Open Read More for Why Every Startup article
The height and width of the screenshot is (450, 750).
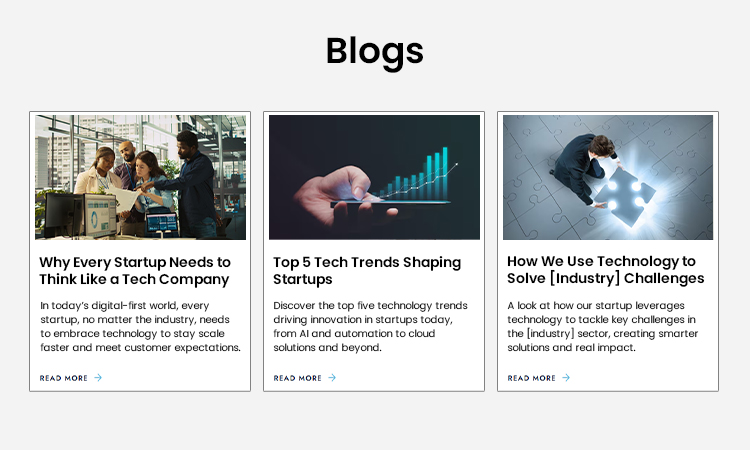click(x=64, y=378)
